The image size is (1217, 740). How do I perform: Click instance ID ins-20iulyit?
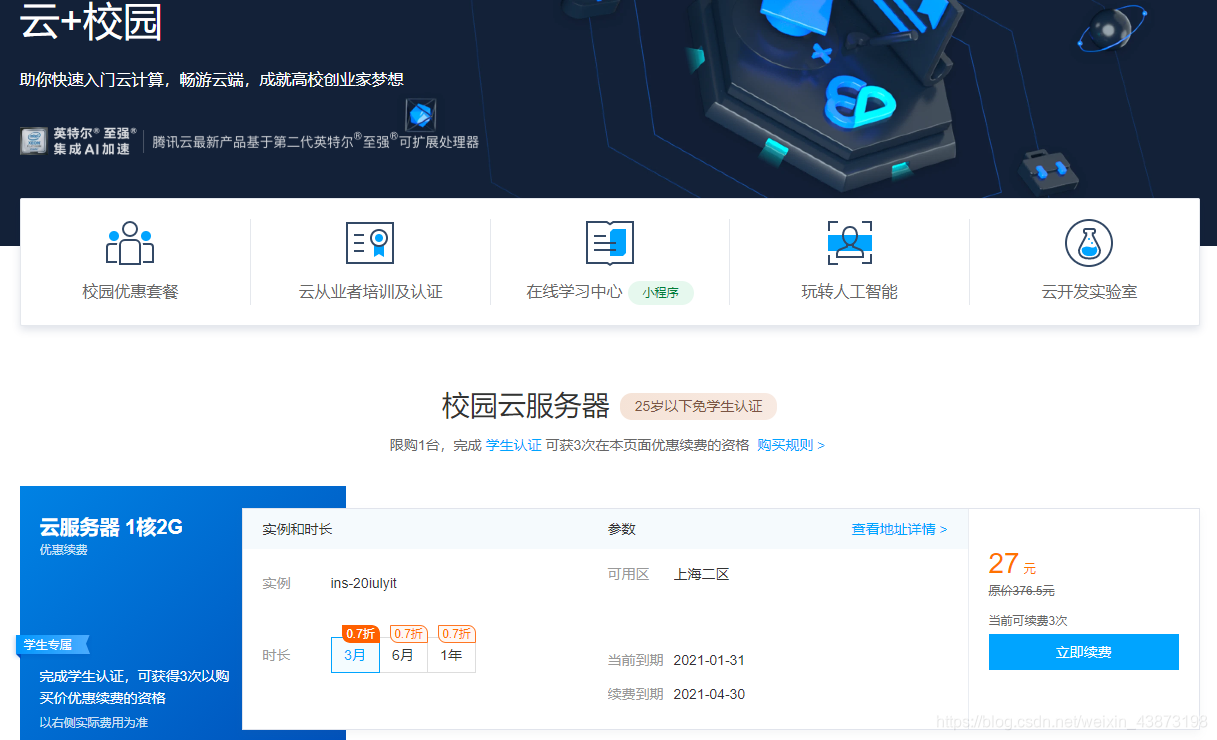[x=364, y=583]
